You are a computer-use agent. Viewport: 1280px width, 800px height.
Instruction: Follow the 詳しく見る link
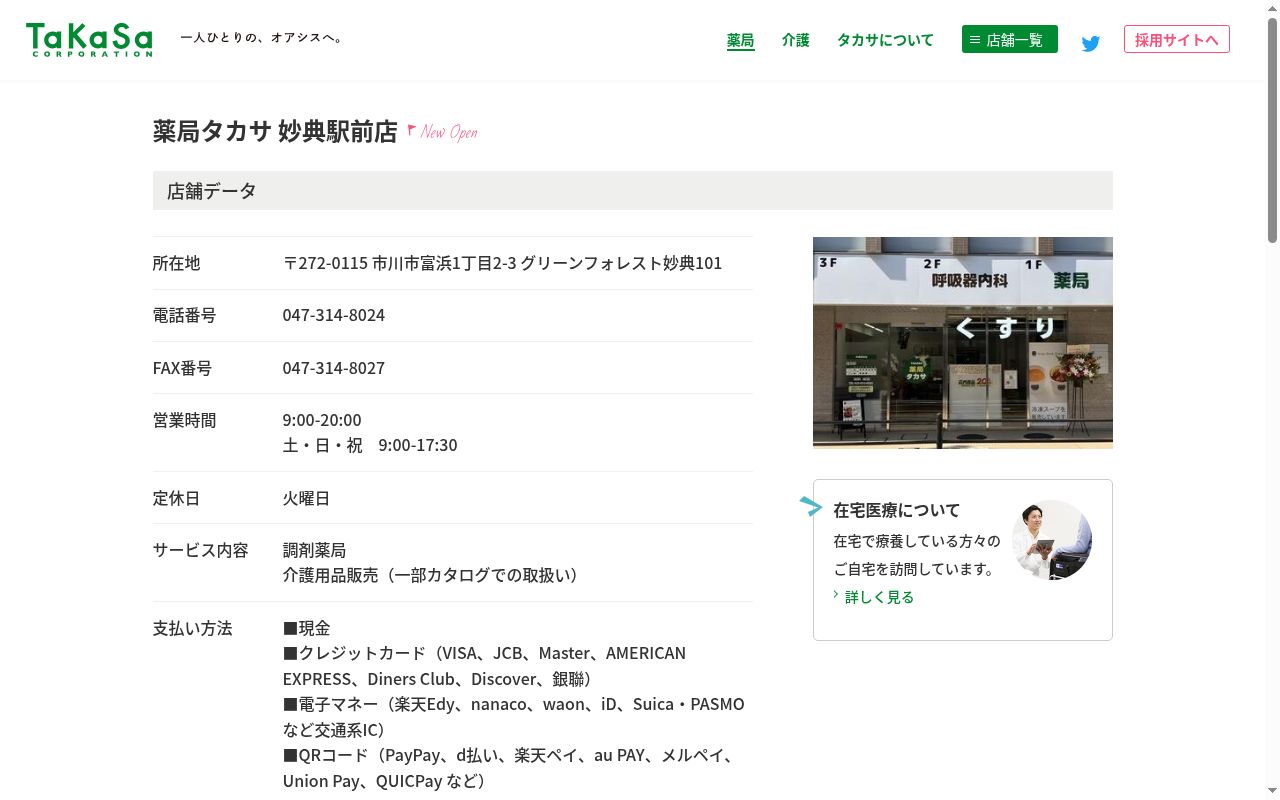(879, 597)
